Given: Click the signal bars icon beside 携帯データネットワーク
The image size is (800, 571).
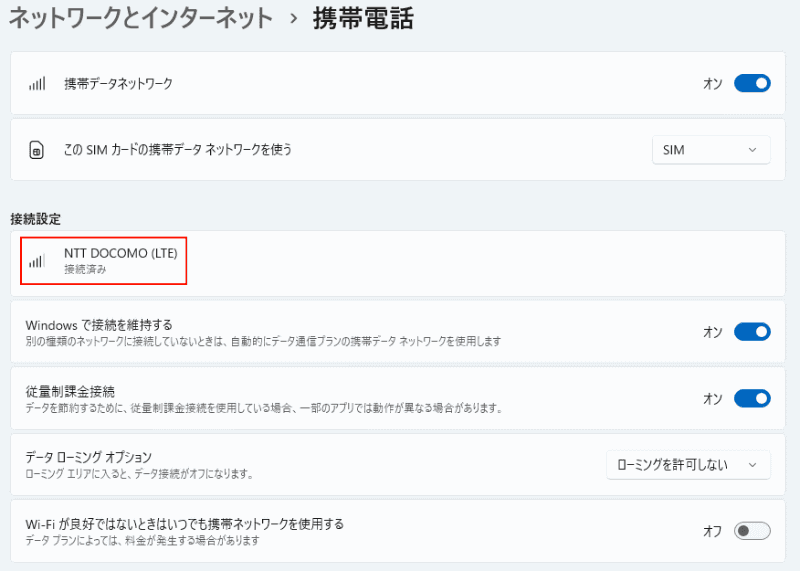Looking at the screenshot, I should (37, 84).
